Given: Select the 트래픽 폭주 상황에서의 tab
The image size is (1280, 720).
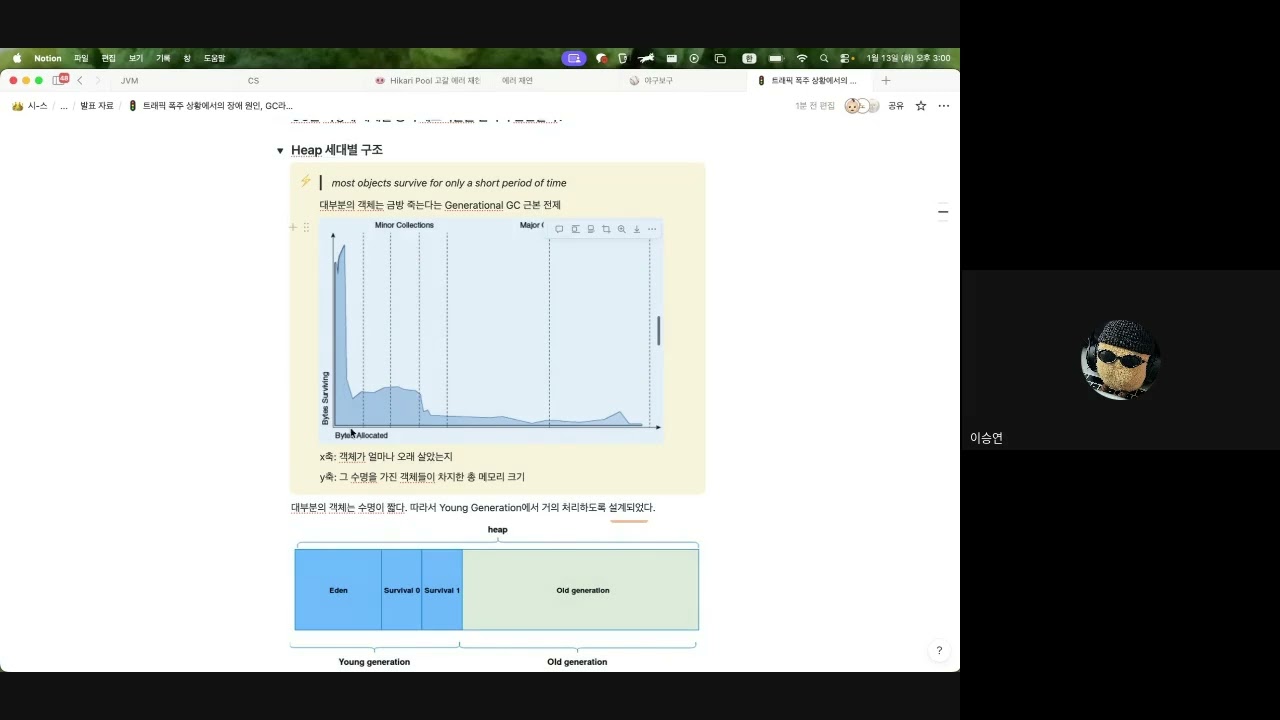Looking at the screenshot, I should pyautogui.click(x=809, y=80).
